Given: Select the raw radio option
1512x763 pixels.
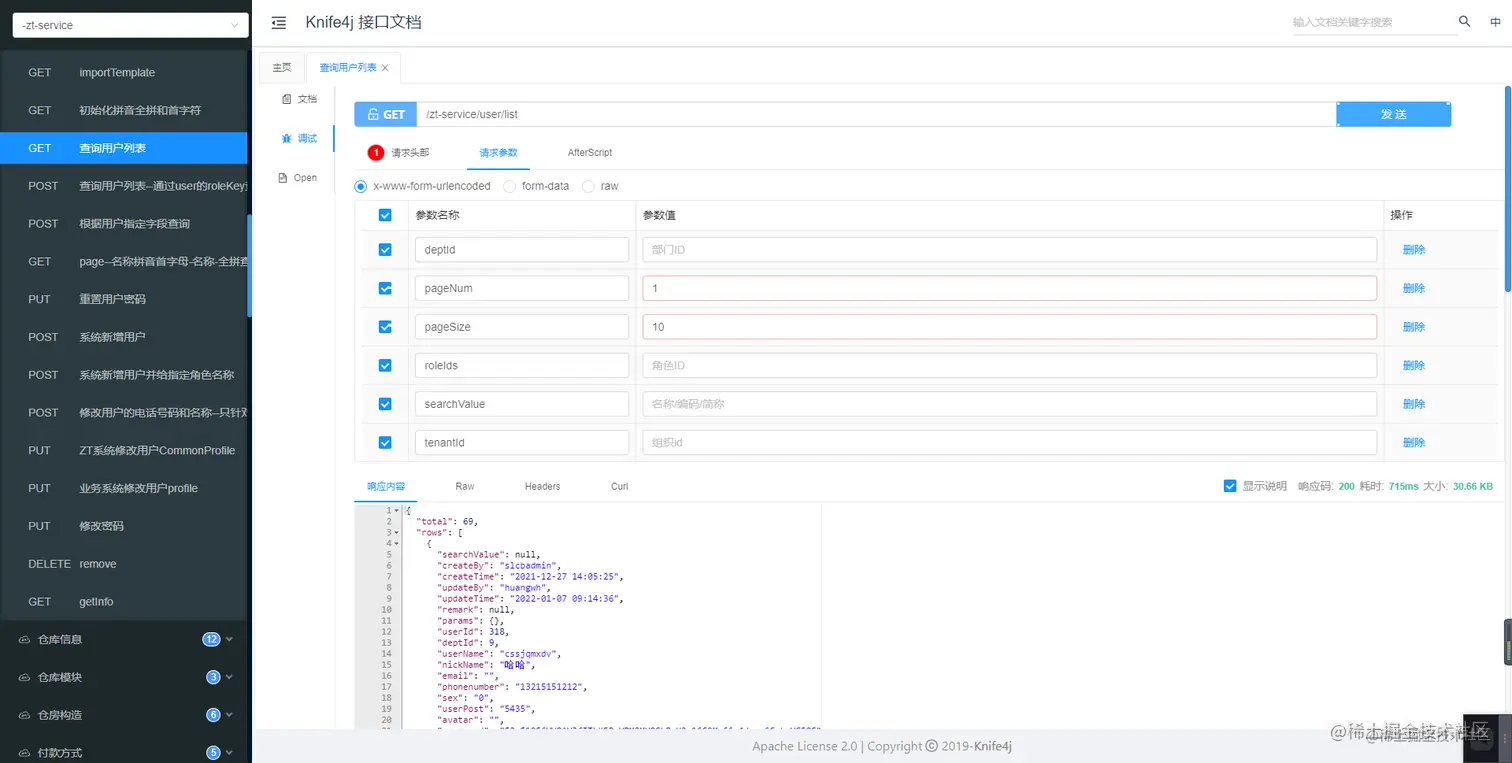Looking at the screenshot, I should tap(588, 186).
